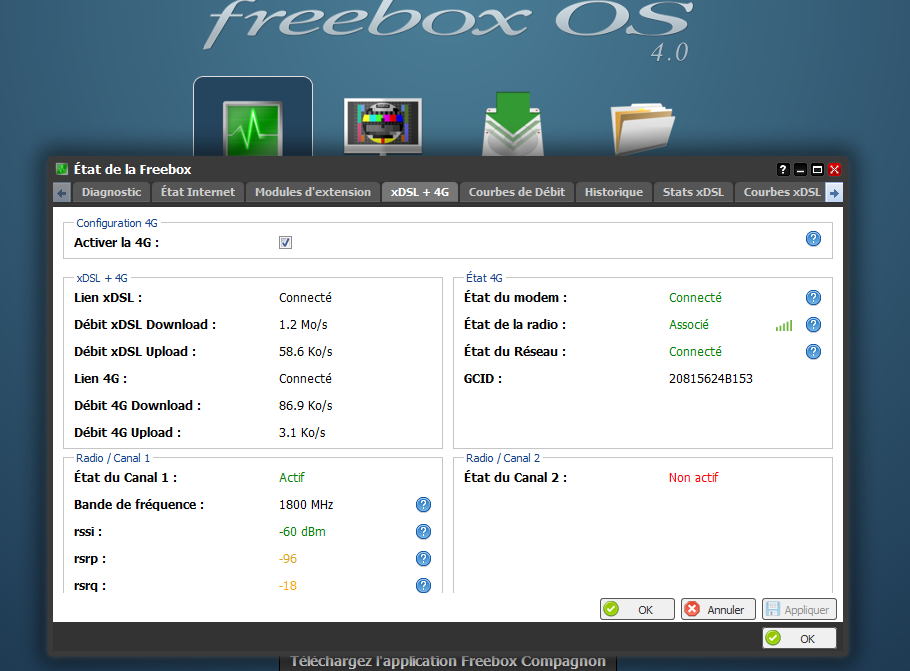Viewport: 910px width, 671px height.
Task: Click the OK button next to Annuler
Action: click(637, 609)
